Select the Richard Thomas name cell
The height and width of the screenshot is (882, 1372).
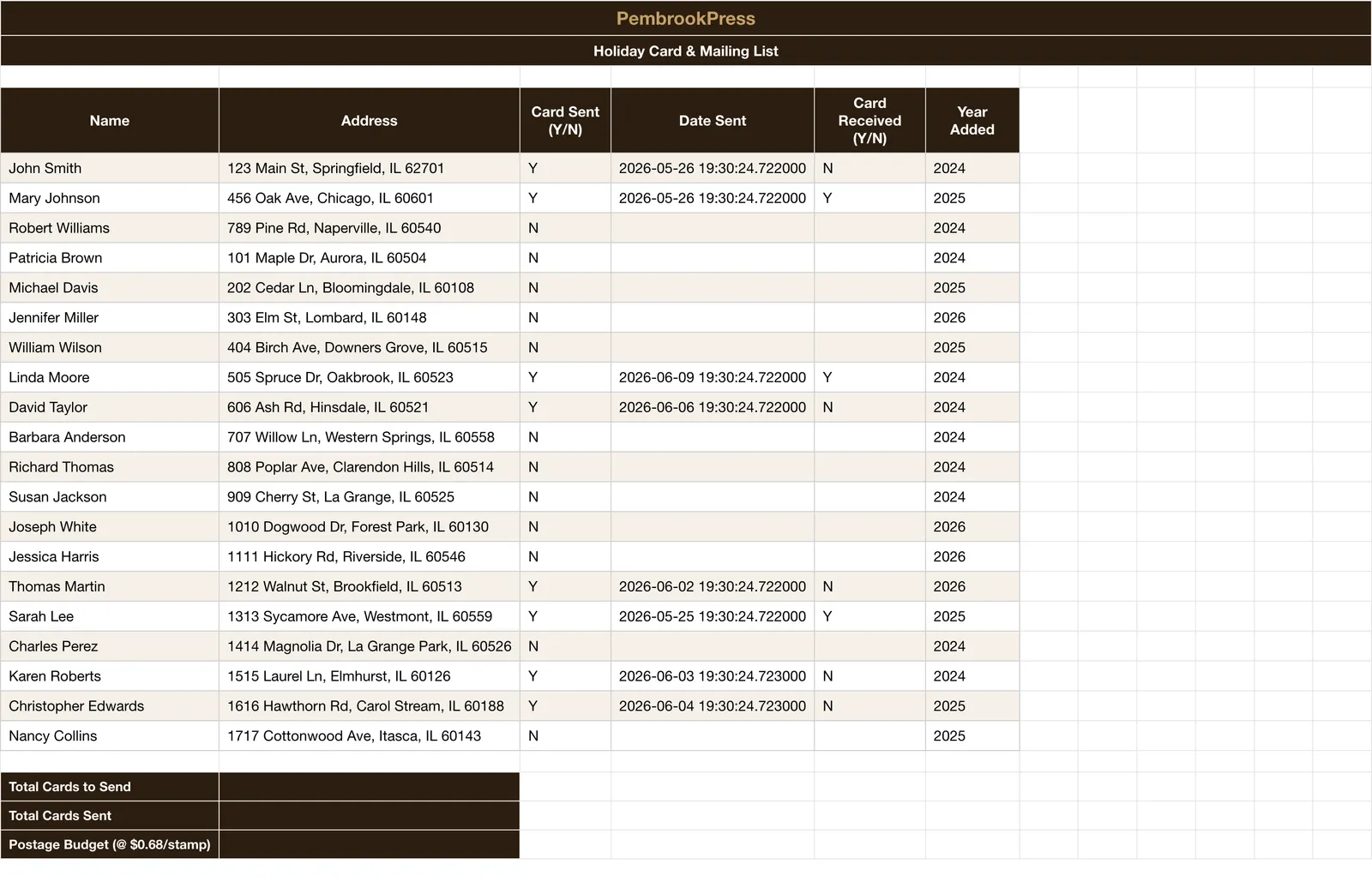coord(110,467)
